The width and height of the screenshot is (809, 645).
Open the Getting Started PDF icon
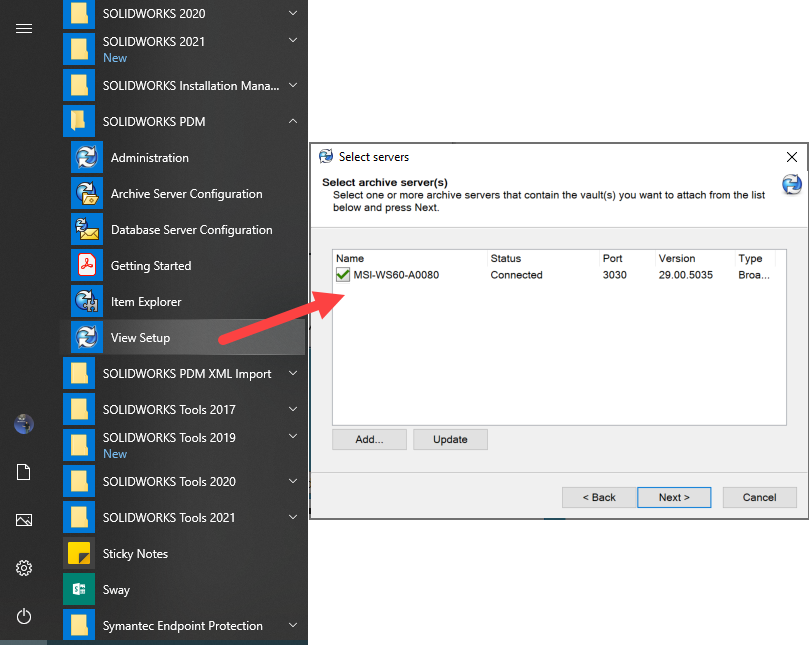pos(87,266)
